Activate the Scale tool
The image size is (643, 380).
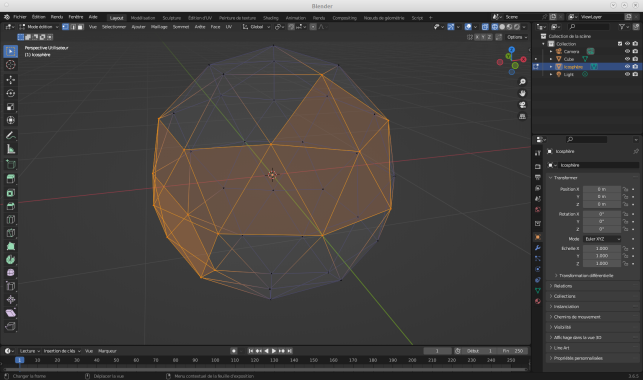pos(11,107)
